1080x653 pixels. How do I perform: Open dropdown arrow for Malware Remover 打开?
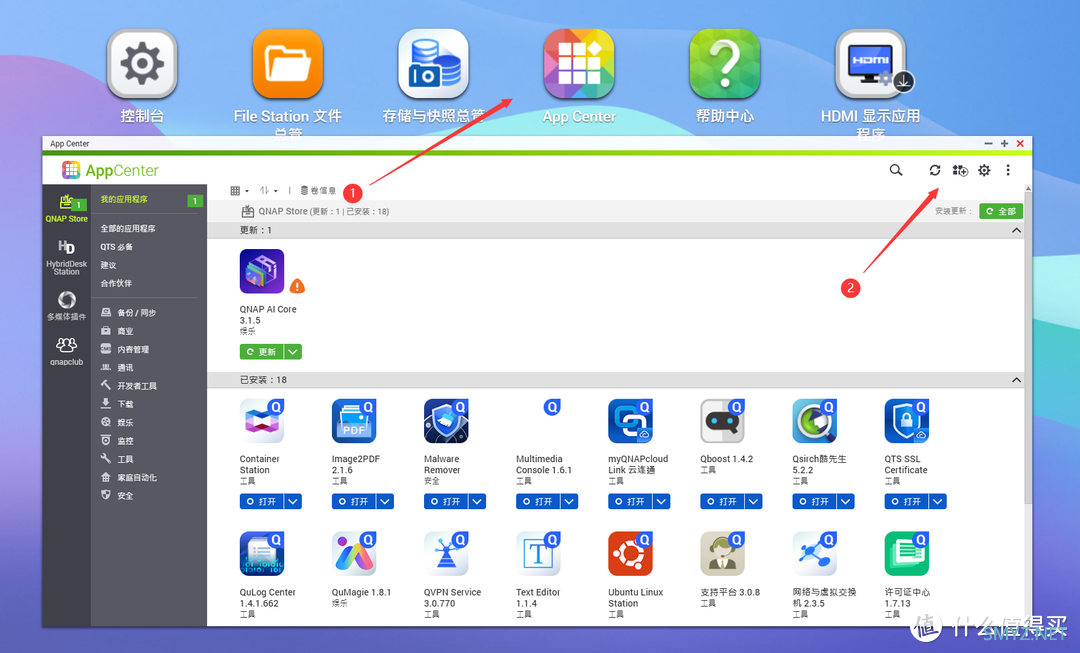(x=477, y=501)
